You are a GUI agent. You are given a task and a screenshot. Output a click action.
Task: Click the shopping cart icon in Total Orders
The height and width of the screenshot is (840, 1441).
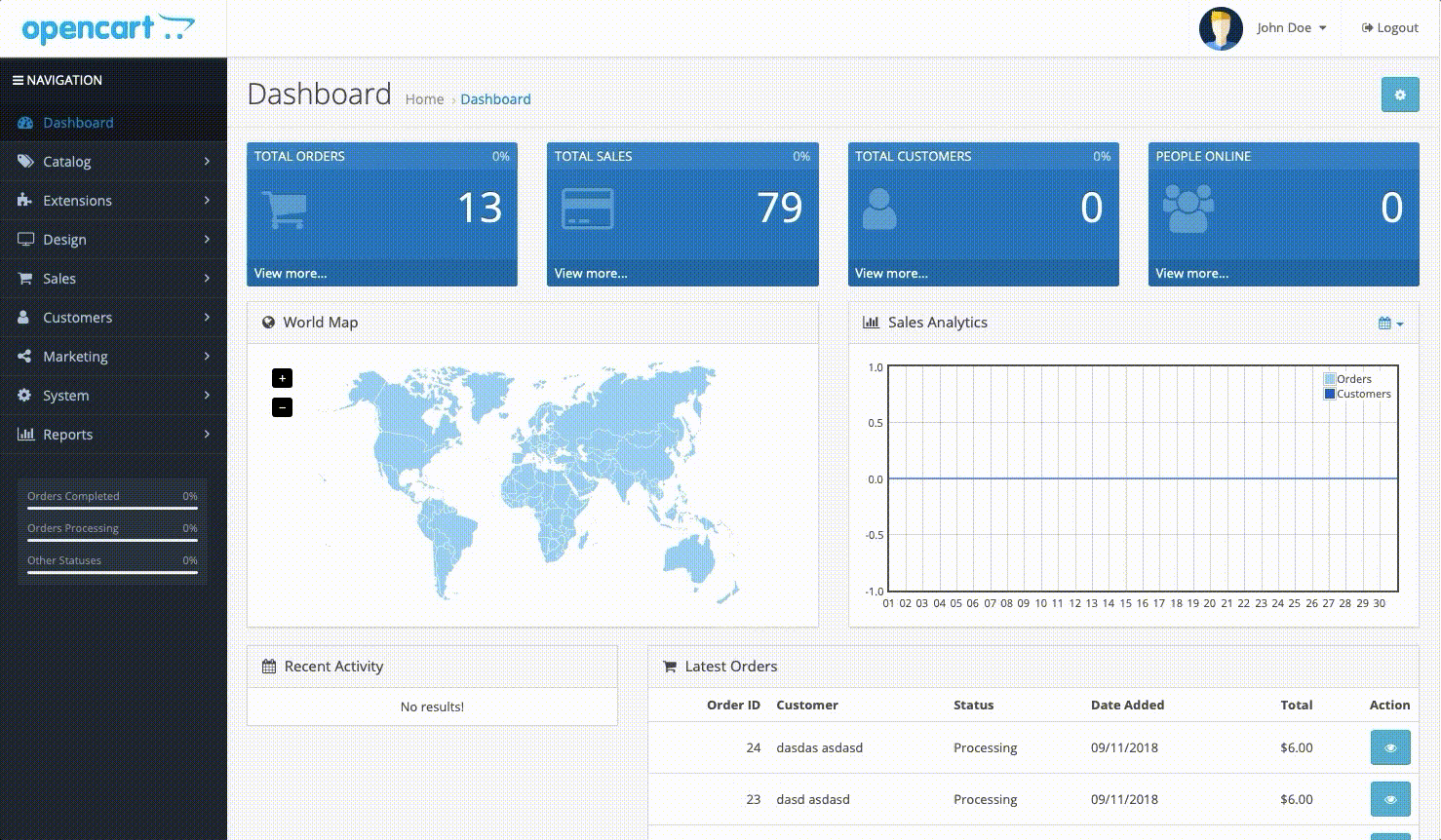click(x=285, y=209)
